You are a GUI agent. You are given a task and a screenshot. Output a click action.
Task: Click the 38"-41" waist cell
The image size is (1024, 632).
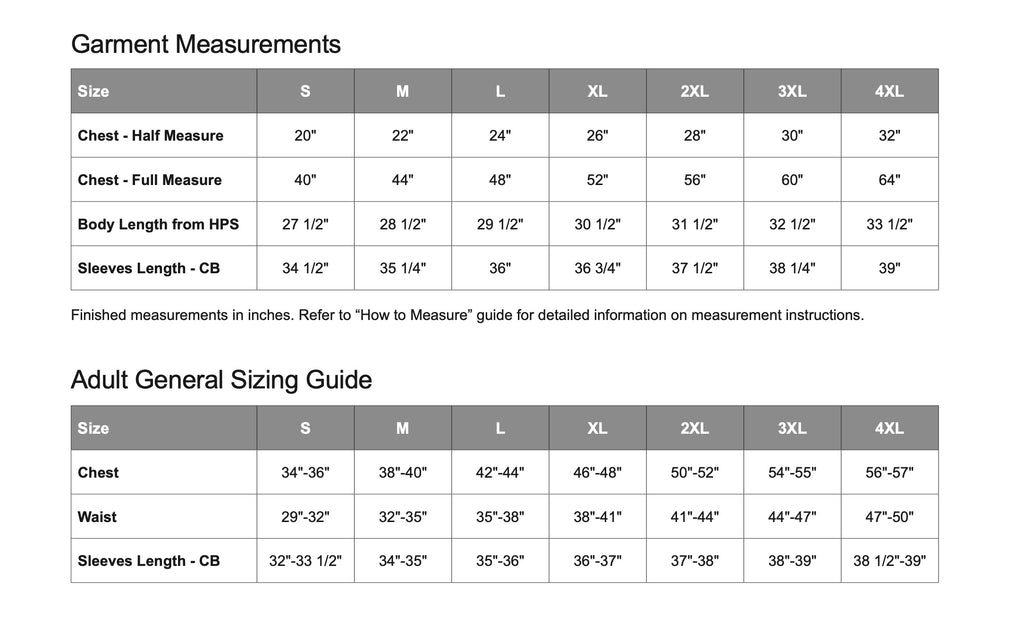coord(597,517)
